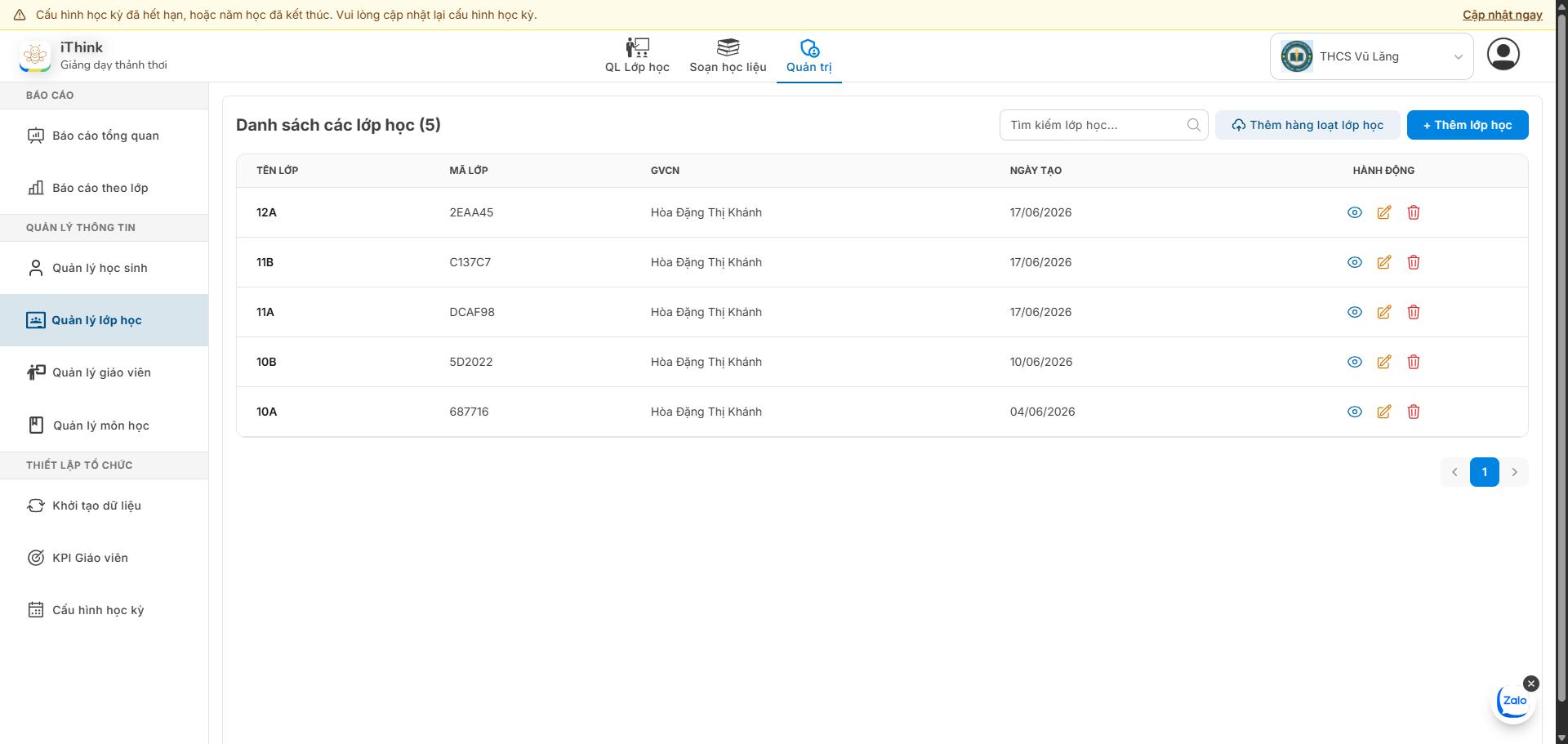1568x744 pixels.
Task: Switch to QL Lớp học tab
Action: (637, 56)
